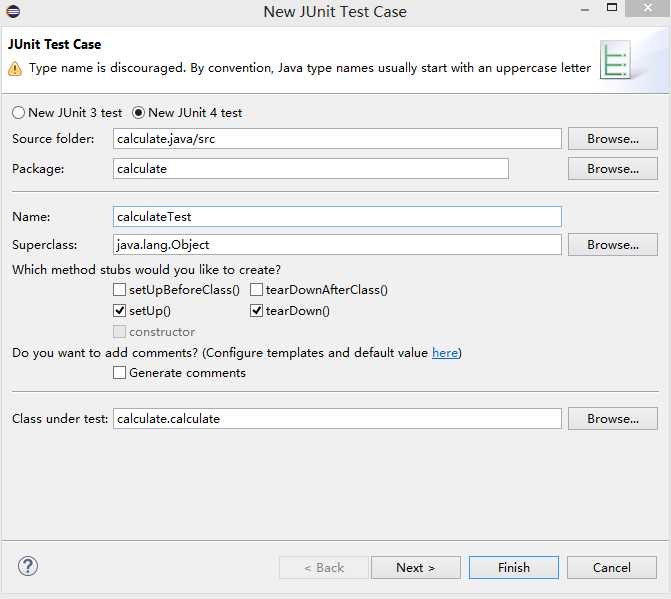Focus the Package text field
671x599 pixels.
coord(311,169)
